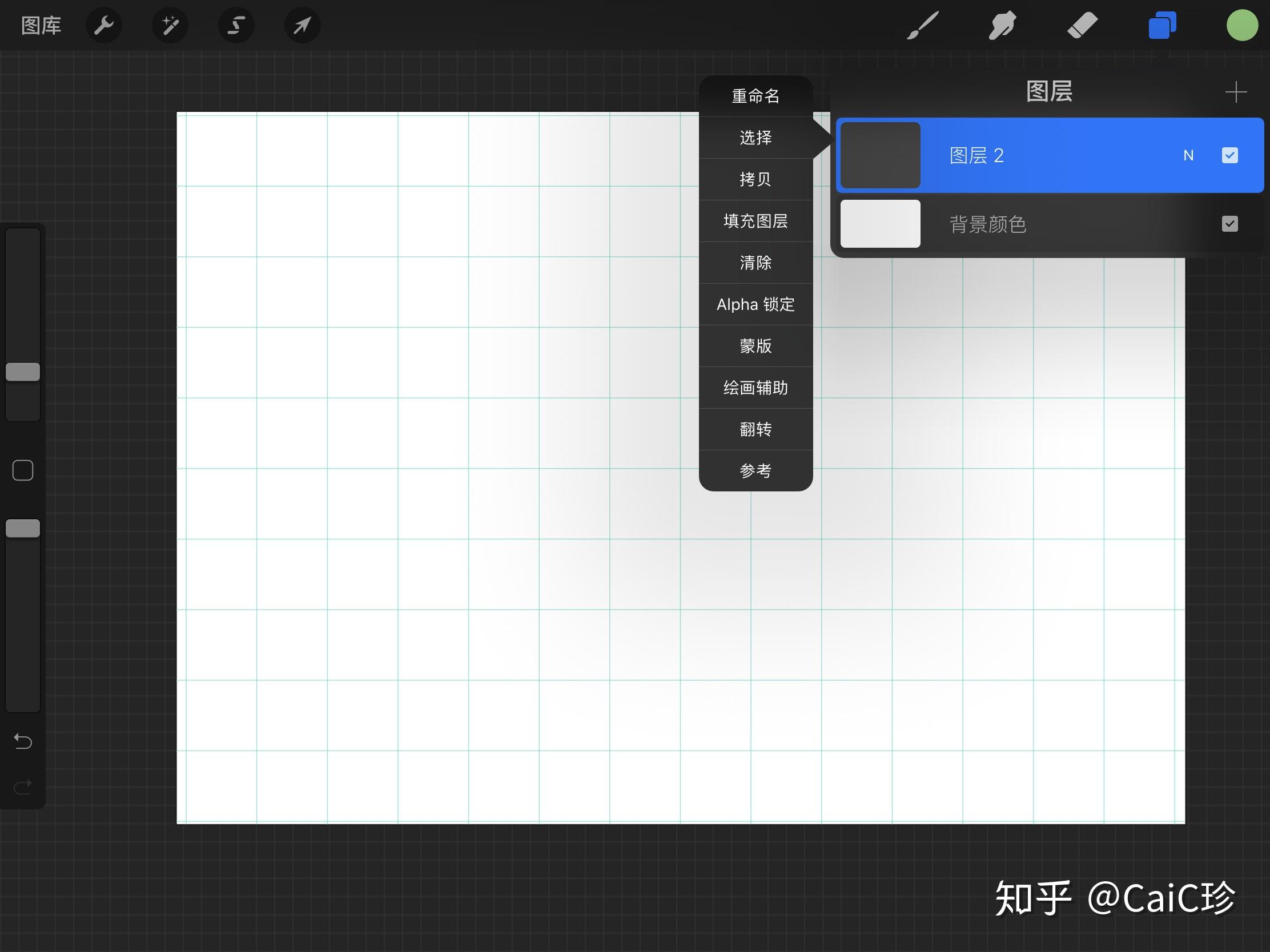Select the Transform arrow tool
Image resolution: width=1270 pixels, height=952 pixels.
[302, 25]
